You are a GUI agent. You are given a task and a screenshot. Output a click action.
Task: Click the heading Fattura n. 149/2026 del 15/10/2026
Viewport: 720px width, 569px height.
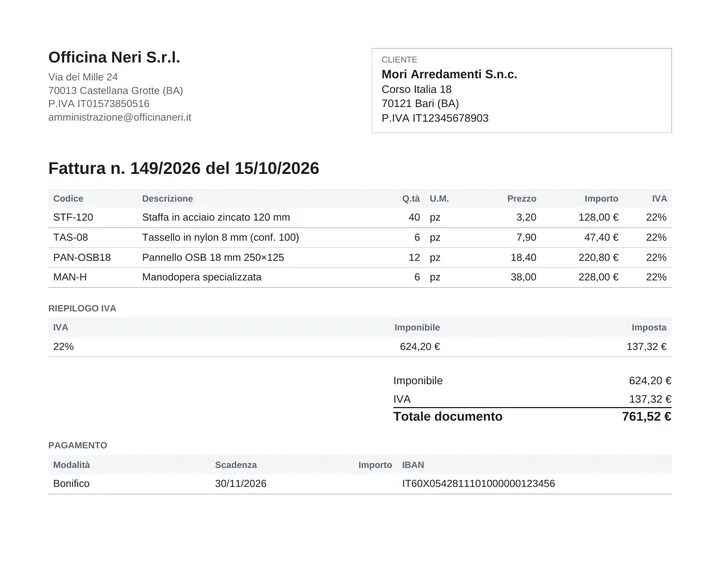(184, 168)
